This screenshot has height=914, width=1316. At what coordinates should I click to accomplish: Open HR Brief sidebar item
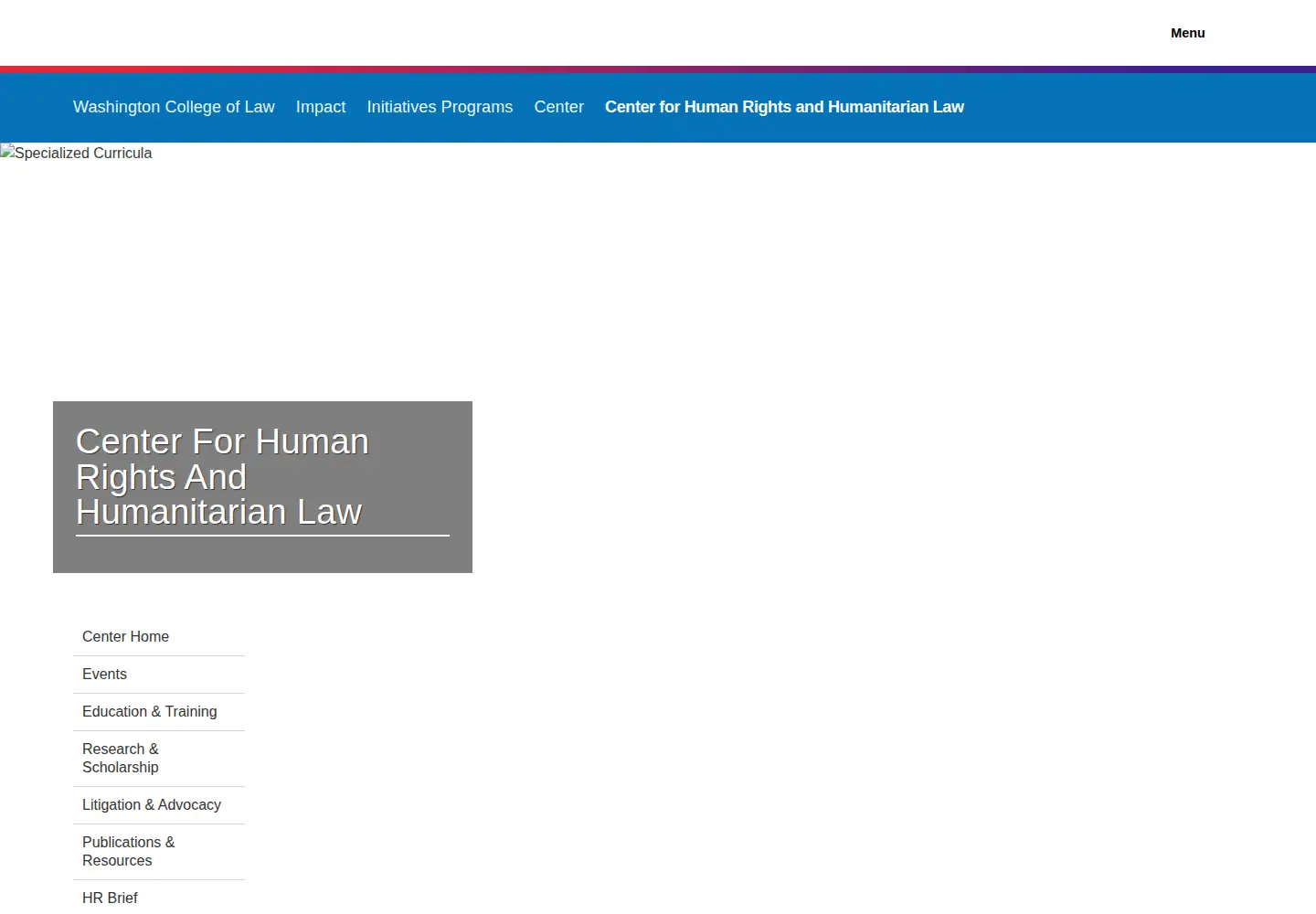pos(159,898)
